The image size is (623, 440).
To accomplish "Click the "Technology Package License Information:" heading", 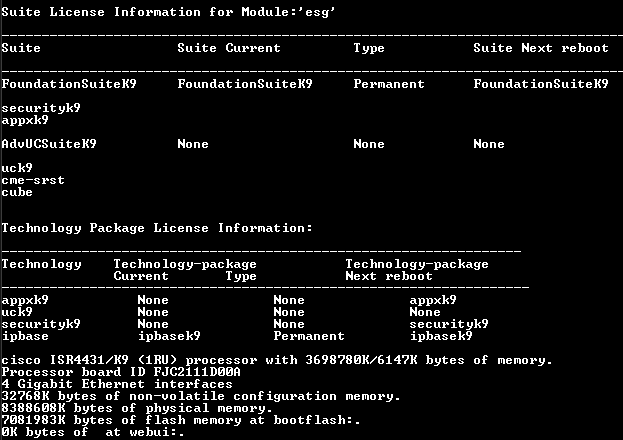I will (157, 228).
